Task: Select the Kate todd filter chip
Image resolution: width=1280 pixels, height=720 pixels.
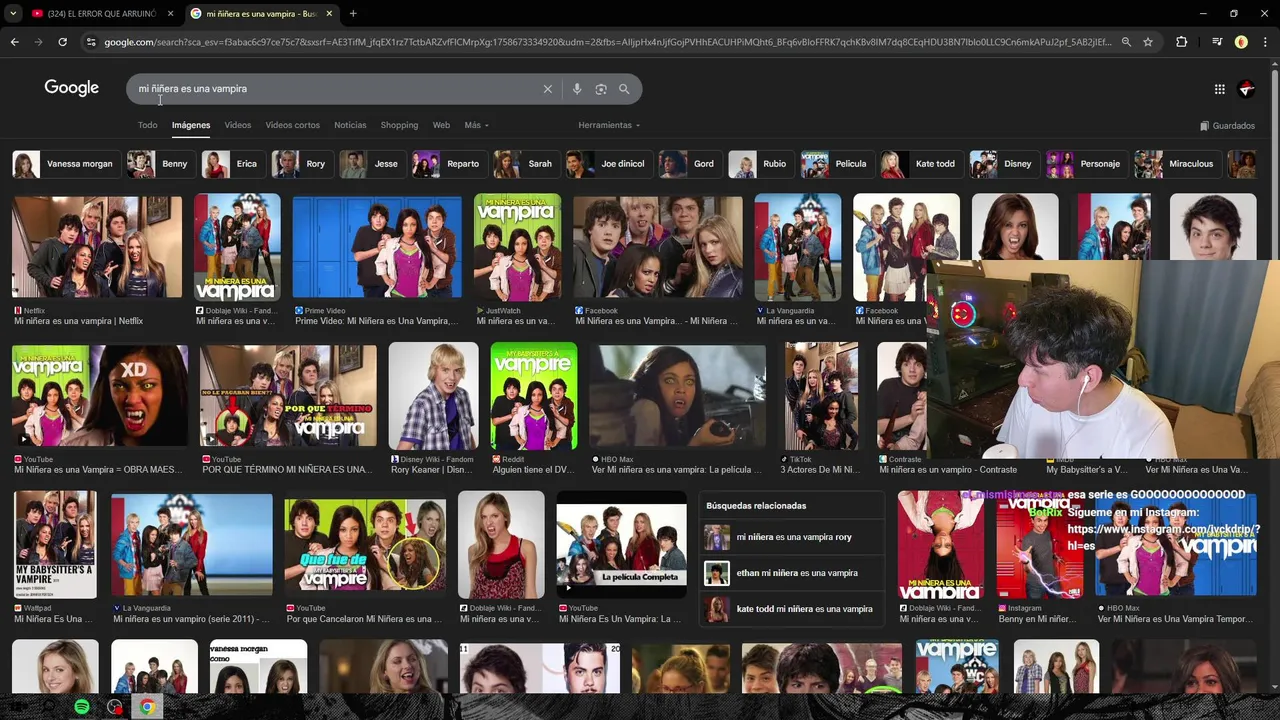Action: tap(920, 164)
